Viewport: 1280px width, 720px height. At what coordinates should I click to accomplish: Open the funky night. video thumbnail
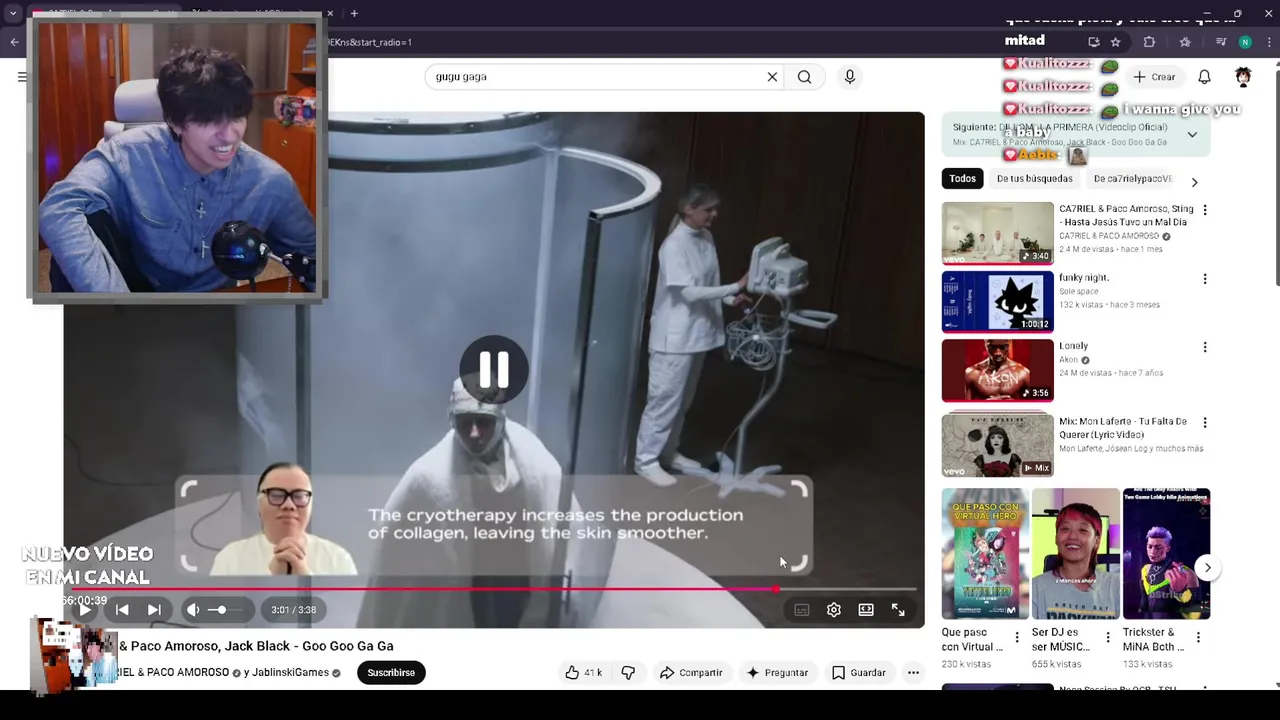click(998, 302)
